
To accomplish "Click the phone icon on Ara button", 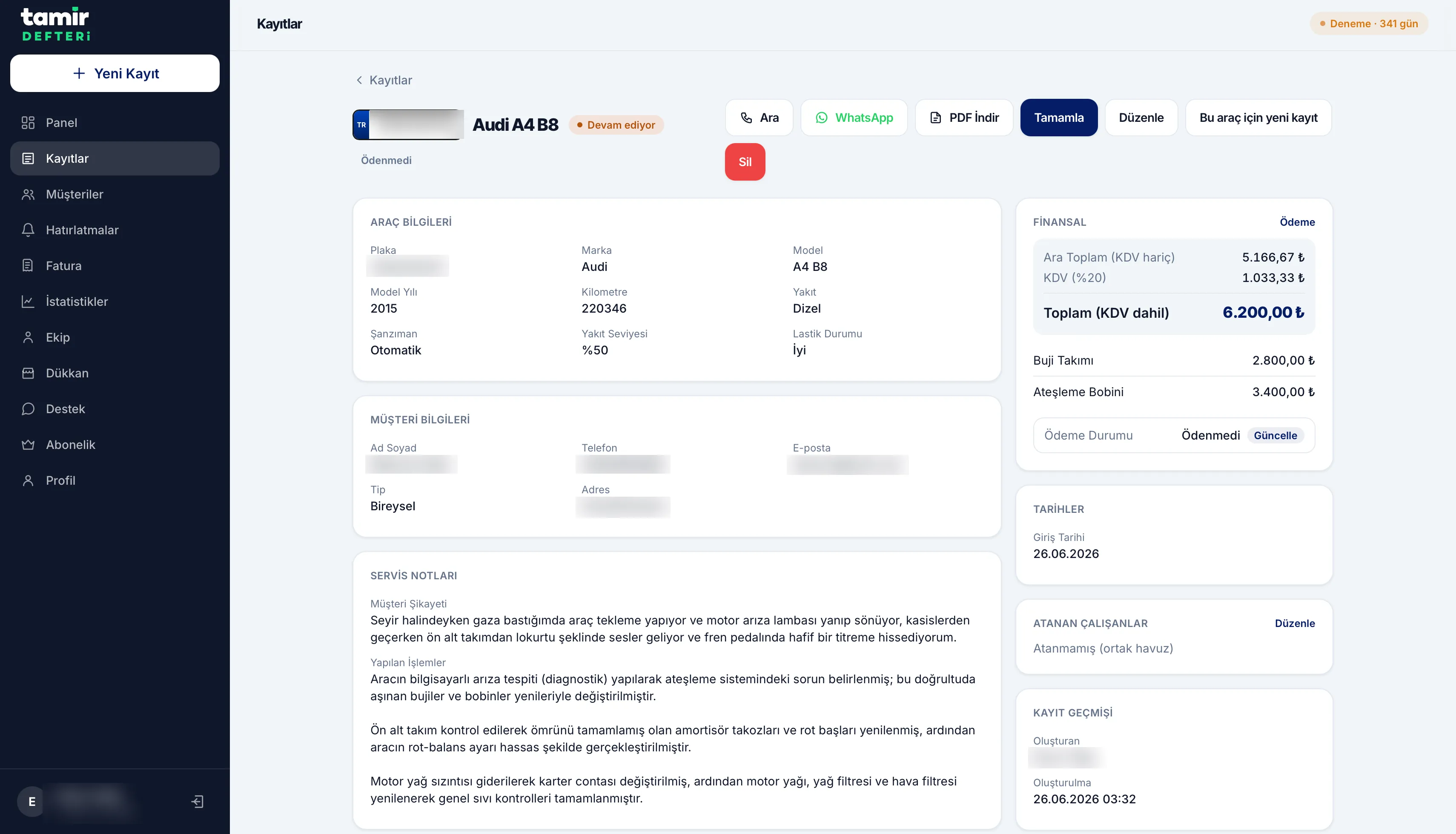I will [746, 118].
